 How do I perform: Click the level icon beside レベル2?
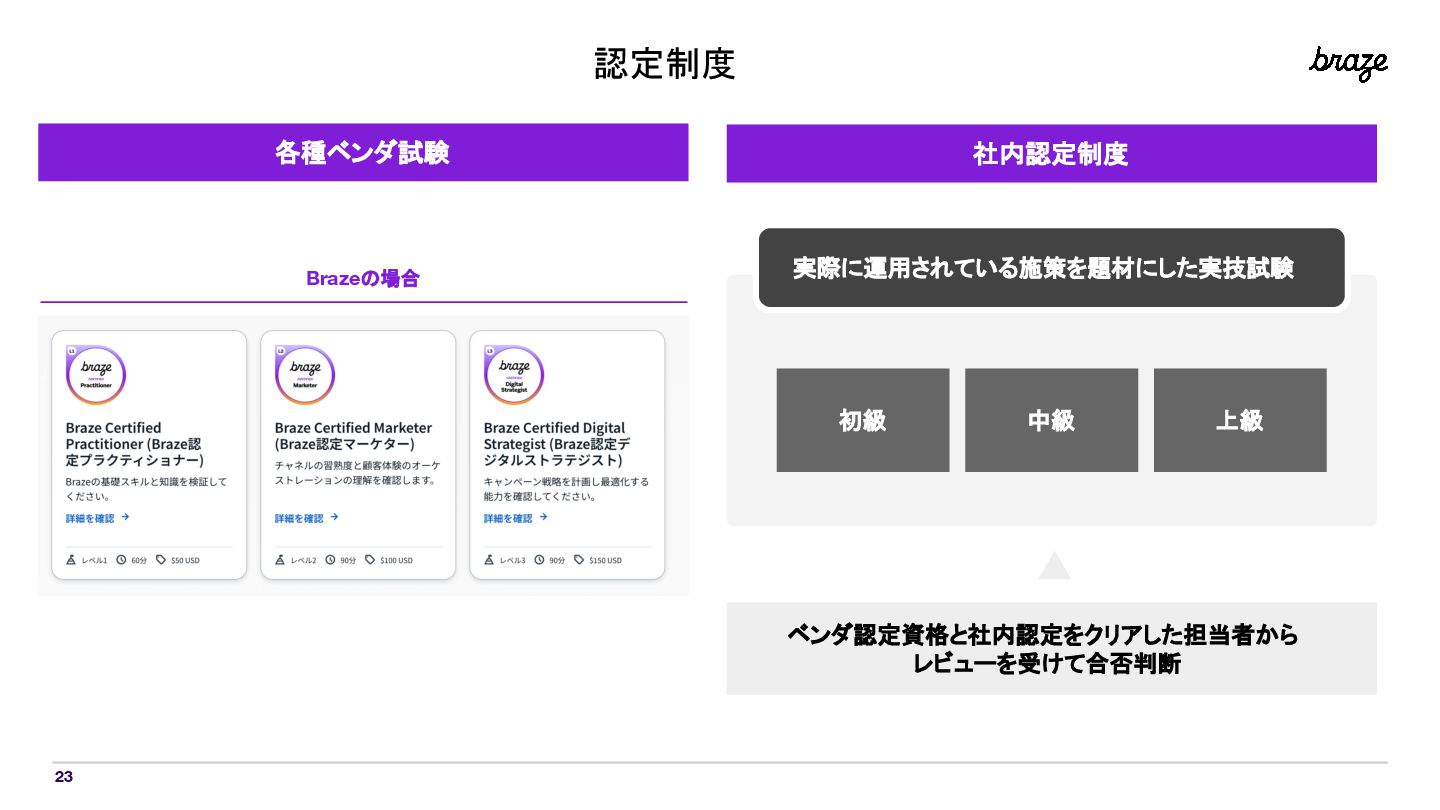[280, 560]
